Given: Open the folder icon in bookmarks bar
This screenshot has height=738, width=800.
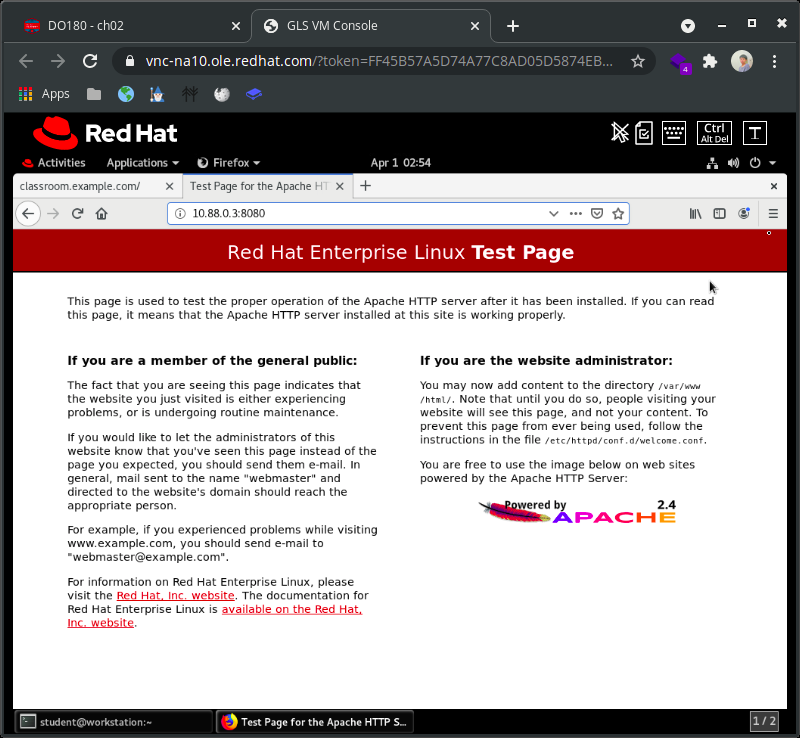Looking at the screenshot, I should click(x=94, y=94).
